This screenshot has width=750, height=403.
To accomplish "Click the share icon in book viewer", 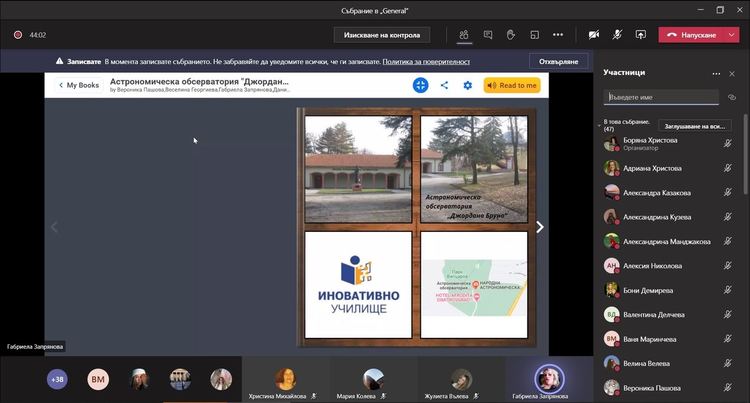I will pyautogui.click(x=444, y=85).
